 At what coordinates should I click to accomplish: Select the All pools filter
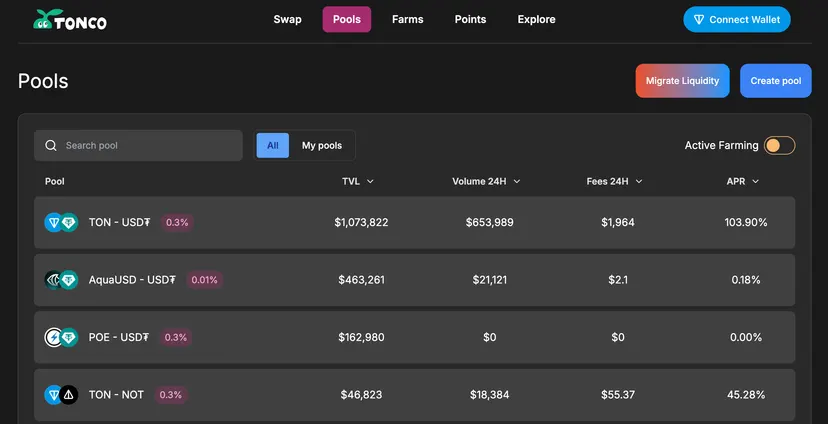click(x=272, y=146)
